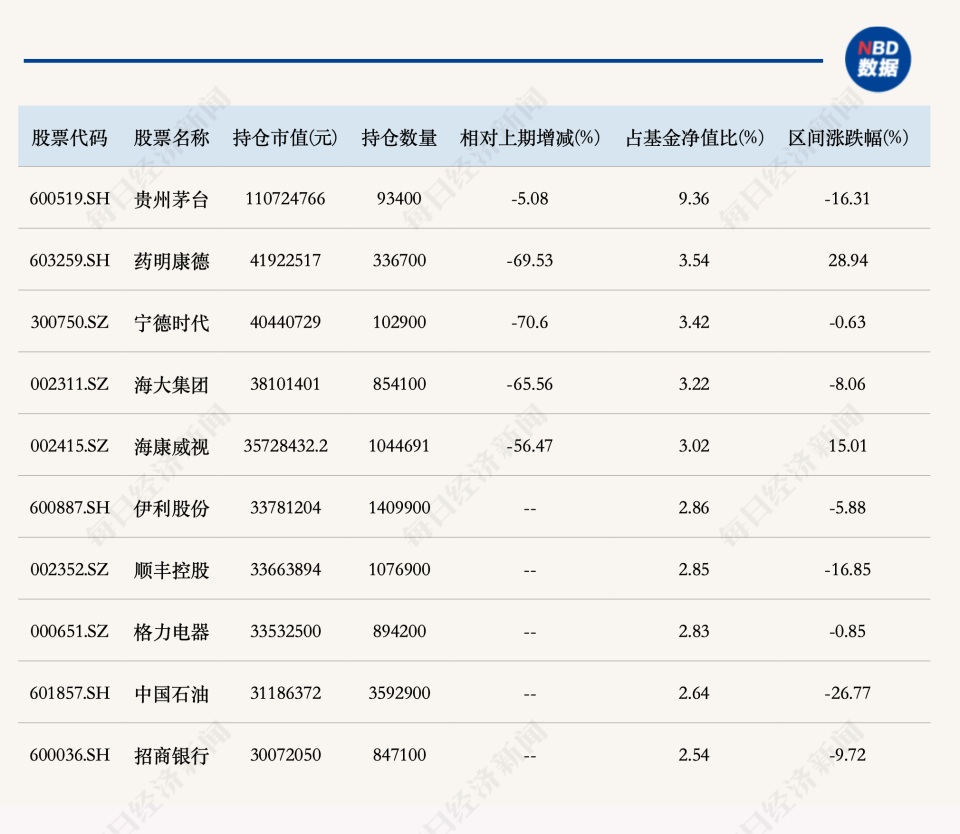
Task: Click the 占基金净值比(%) column header
Action: coord(694,138)
